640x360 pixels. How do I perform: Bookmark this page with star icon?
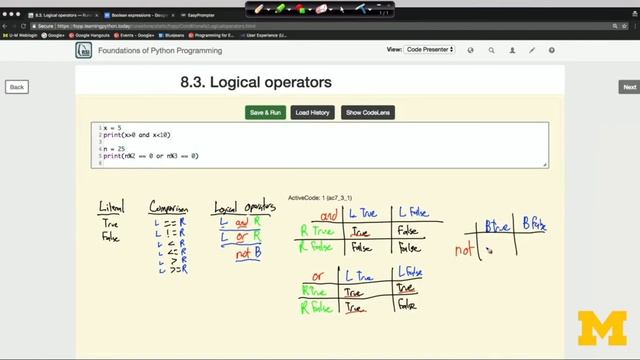pyautogui.click(x=624, y=26)
